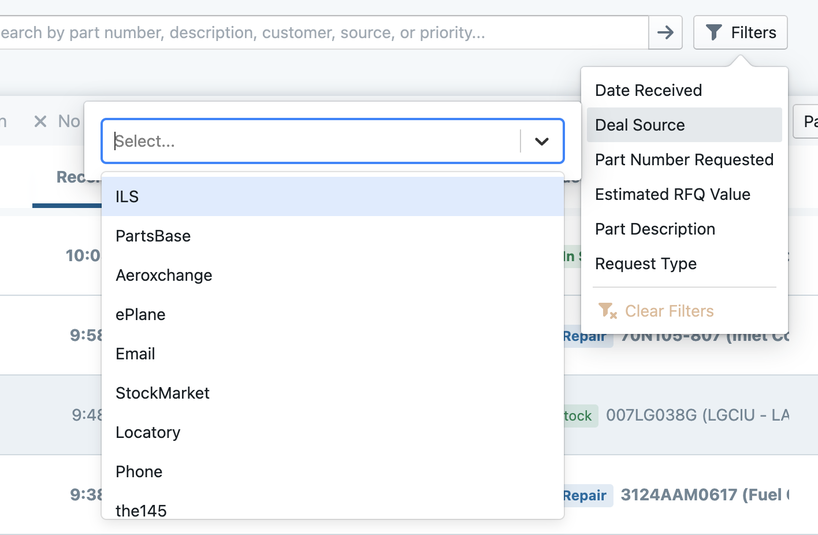This screenshot has width=818, height=535.
Task: Click the funnel icon in Filters
Action: coord(714,33)
